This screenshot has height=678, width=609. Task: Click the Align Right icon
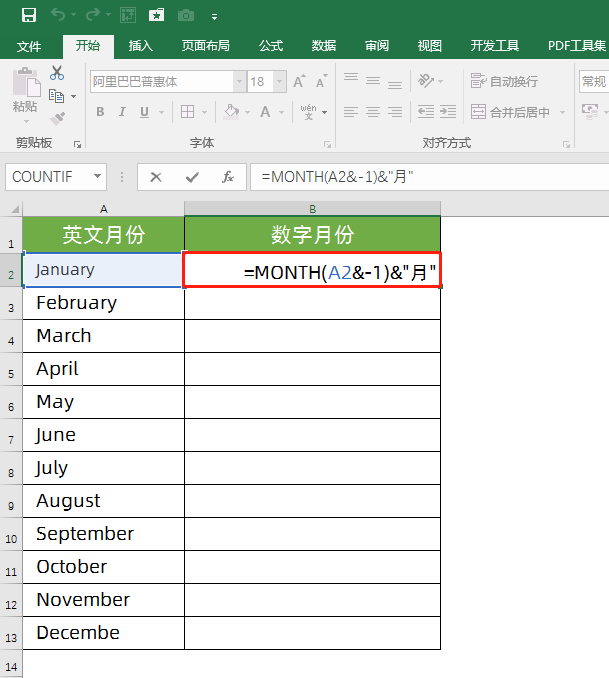click(x=395, y=112)
